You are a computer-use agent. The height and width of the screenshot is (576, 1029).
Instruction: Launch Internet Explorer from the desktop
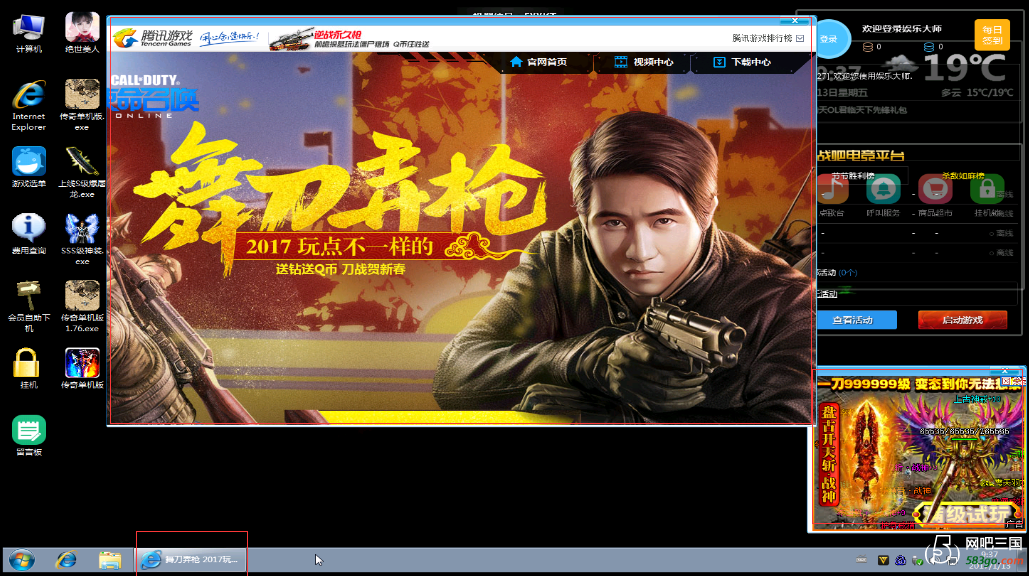(28, 105)
